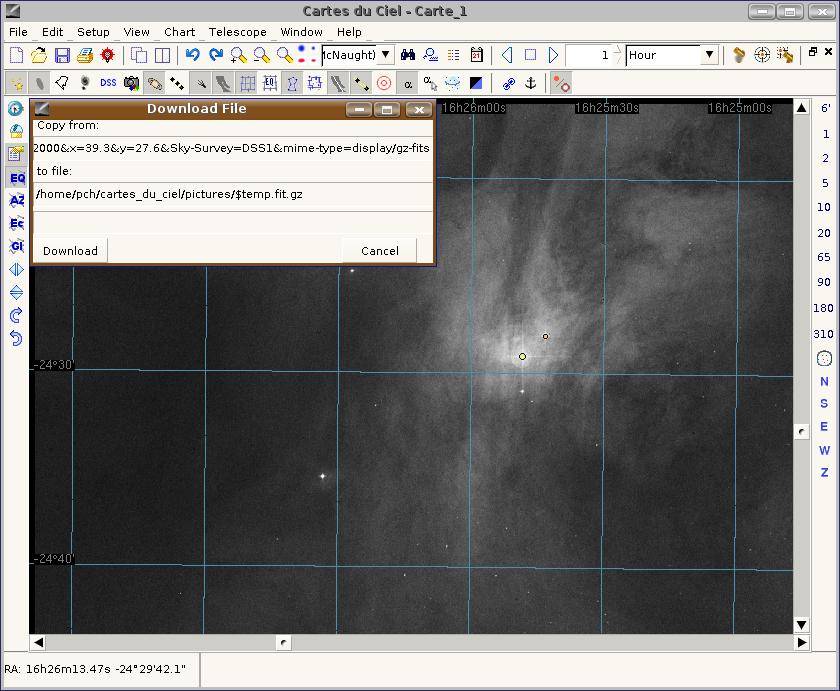Set field of view to 90 degrees
The width and height of the screenshot is (840, 691).
(824, 282)
